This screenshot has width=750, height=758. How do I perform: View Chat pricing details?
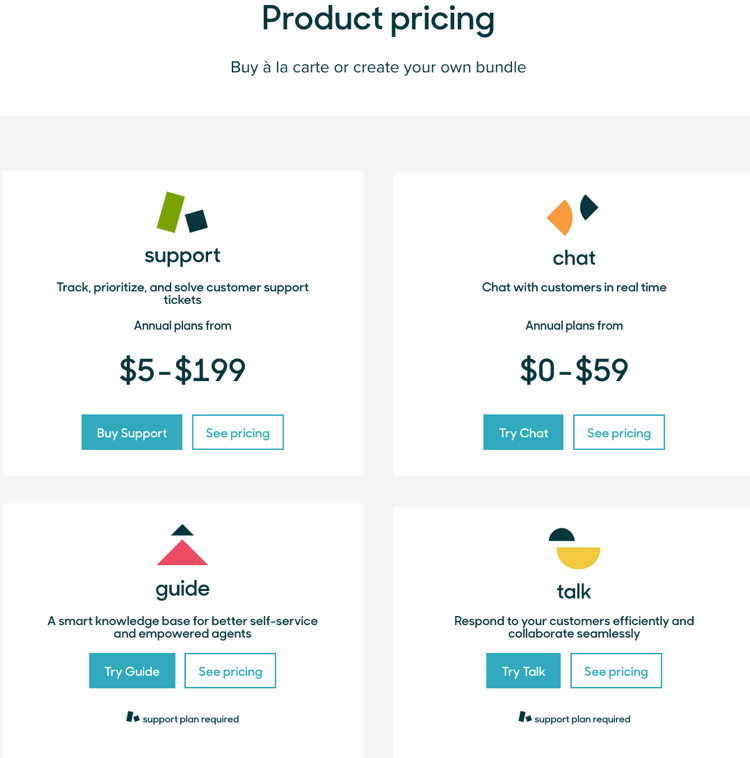pyautogui.click(x=619, y=432)
